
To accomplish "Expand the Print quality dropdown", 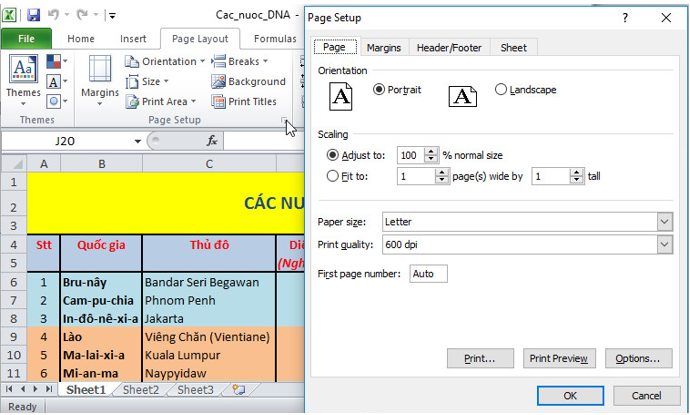I will coord(664,245).
